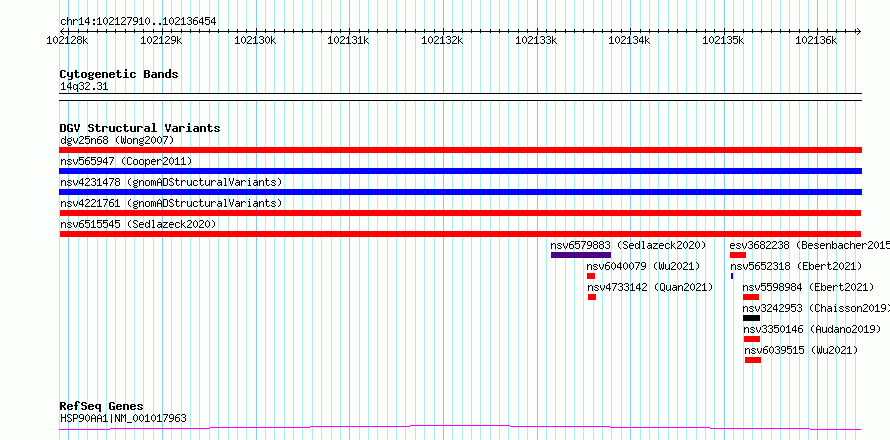The height and width of the screenshot is (440, 890).
Task: Select the purple bar under nsv6579883
Action: (x=581, y=255)
